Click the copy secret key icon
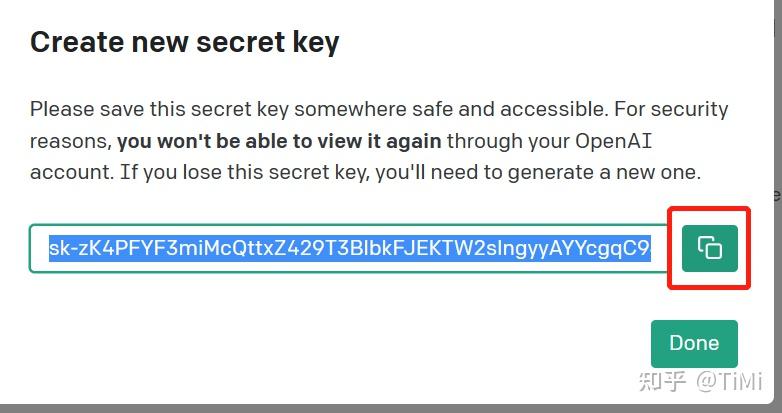 pos(710,248)
